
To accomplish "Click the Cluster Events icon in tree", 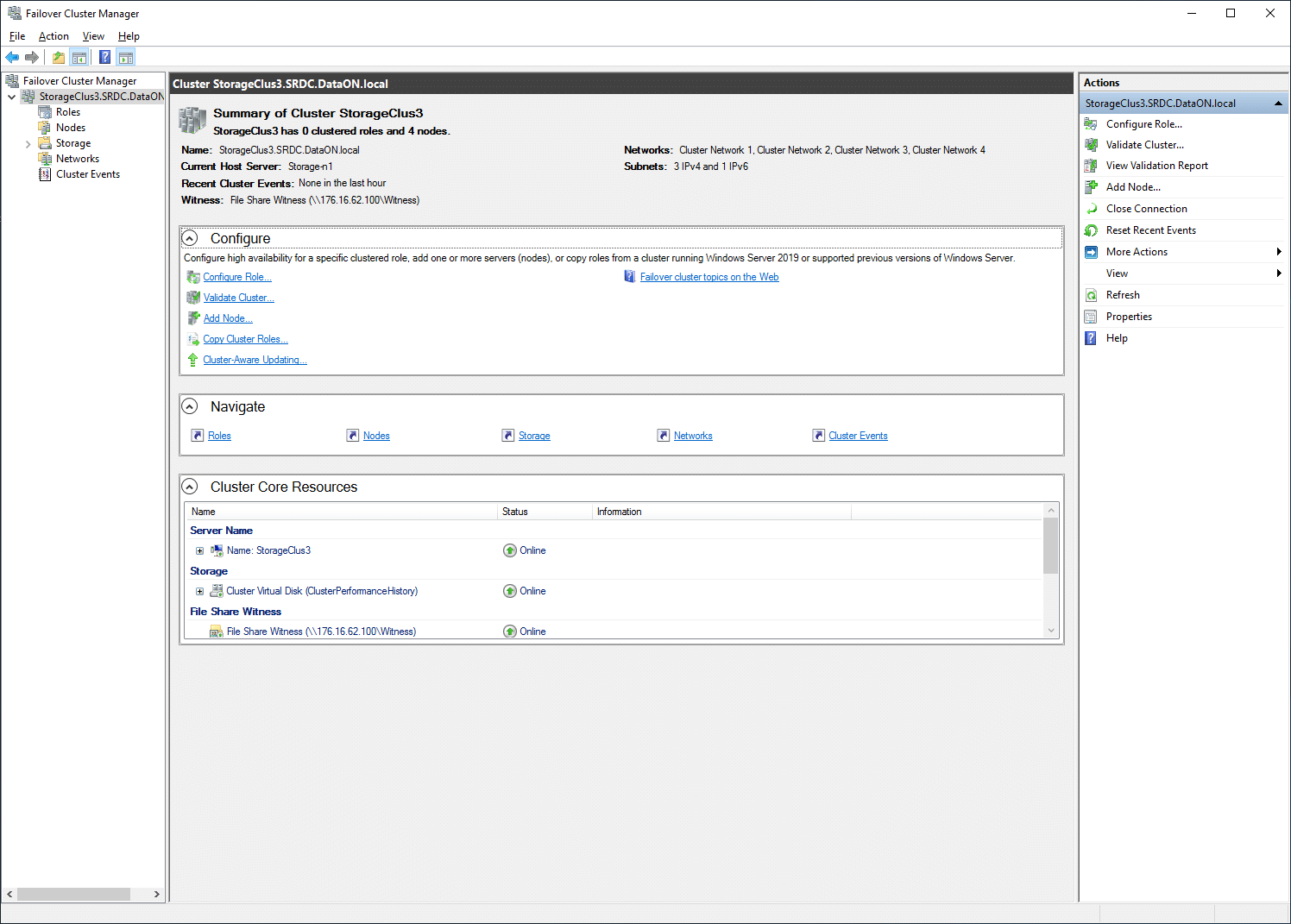I will (x=45, y=174).
